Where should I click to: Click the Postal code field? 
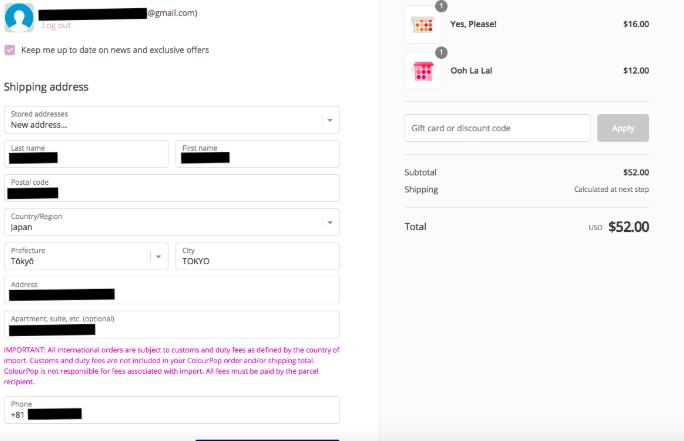pos(171,188)
